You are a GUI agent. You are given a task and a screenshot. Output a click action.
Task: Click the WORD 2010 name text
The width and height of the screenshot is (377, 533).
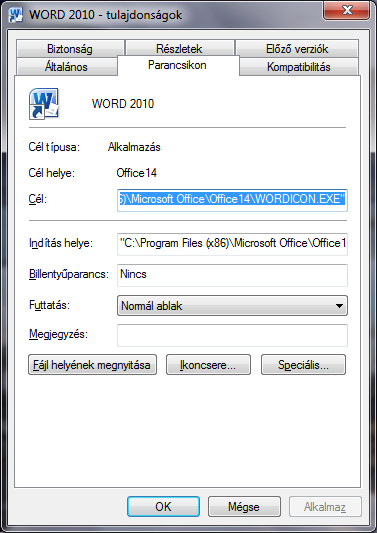123,103
